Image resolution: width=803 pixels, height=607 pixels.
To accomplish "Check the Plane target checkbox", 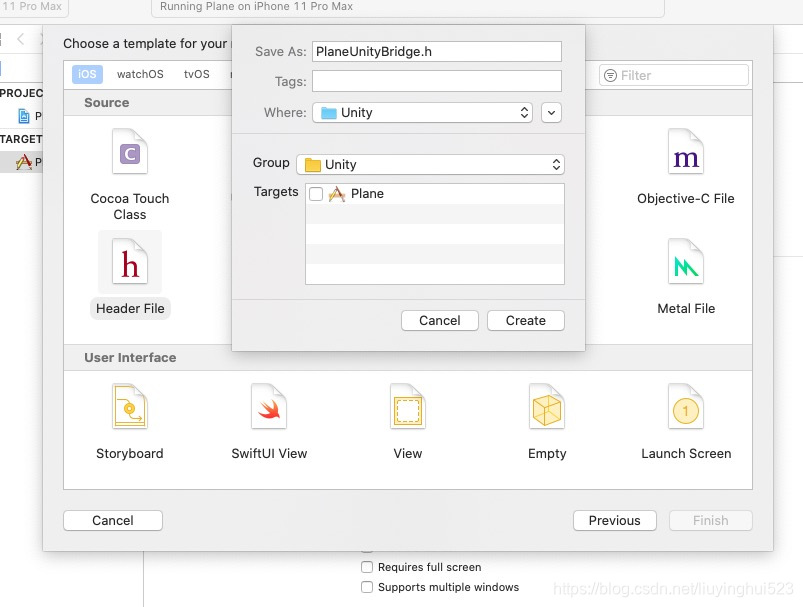I will [316, 194].
